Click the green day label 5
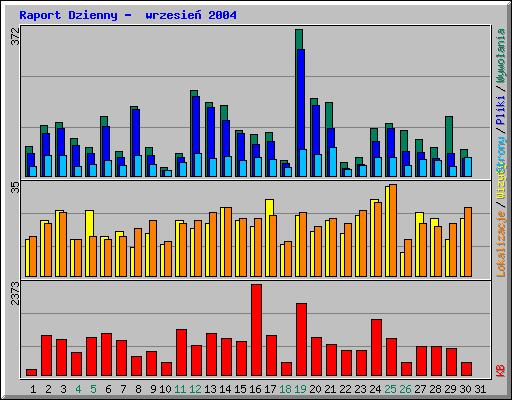This screenshot has height=400, width=512. coord(93,389)
